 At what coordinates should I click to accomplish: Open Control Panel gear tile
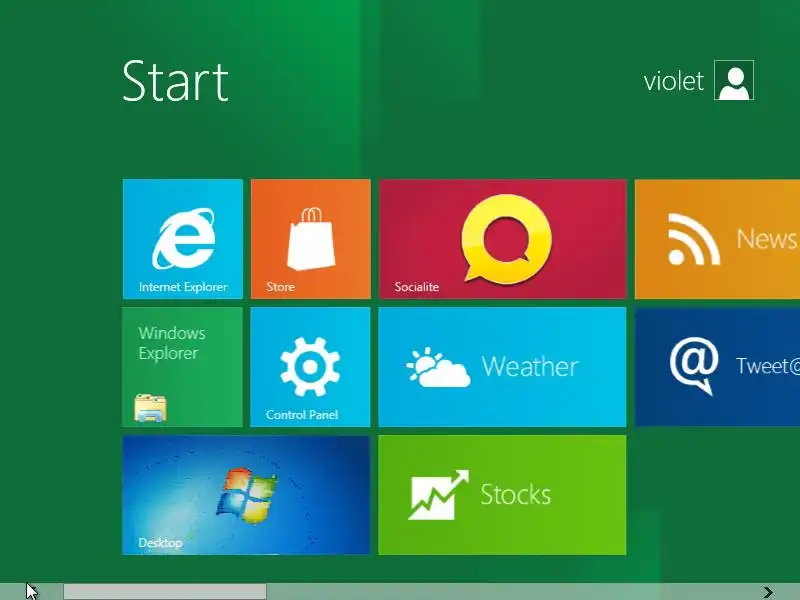click(x=311, y=367)
